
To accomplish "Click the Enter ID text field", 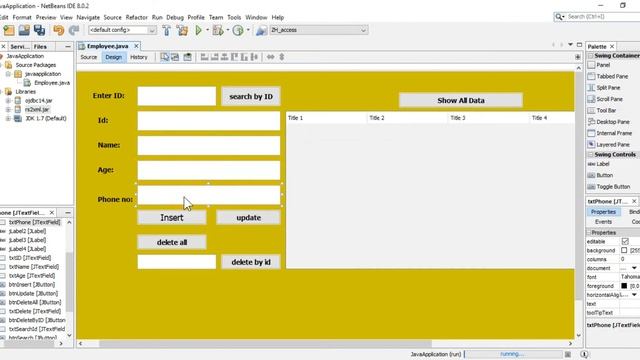I will [176, 96].
